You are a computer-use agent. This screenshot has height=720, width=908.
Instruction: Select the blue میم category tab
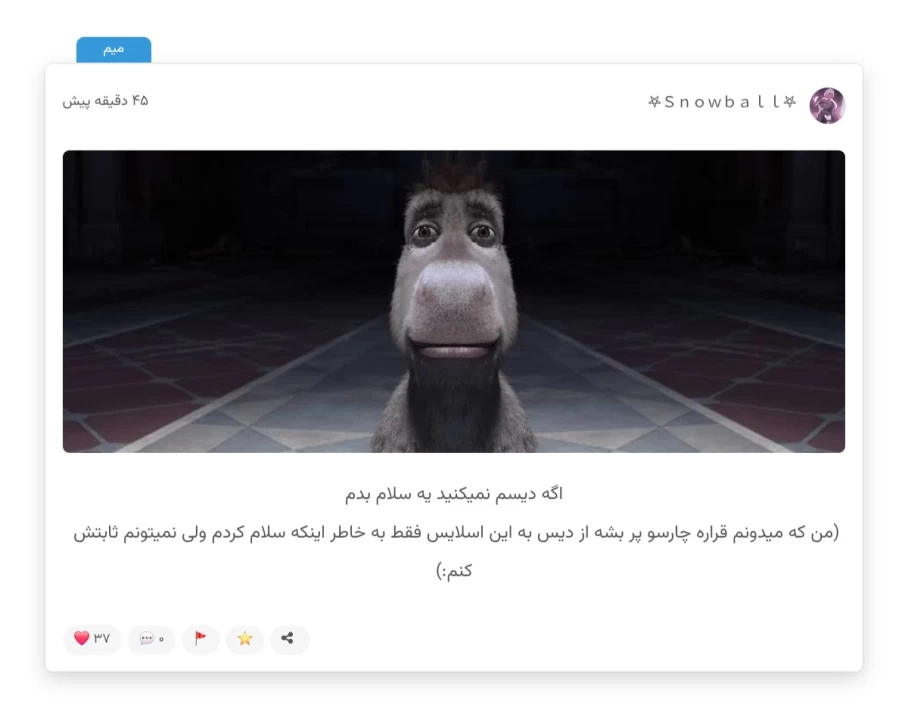114,50
